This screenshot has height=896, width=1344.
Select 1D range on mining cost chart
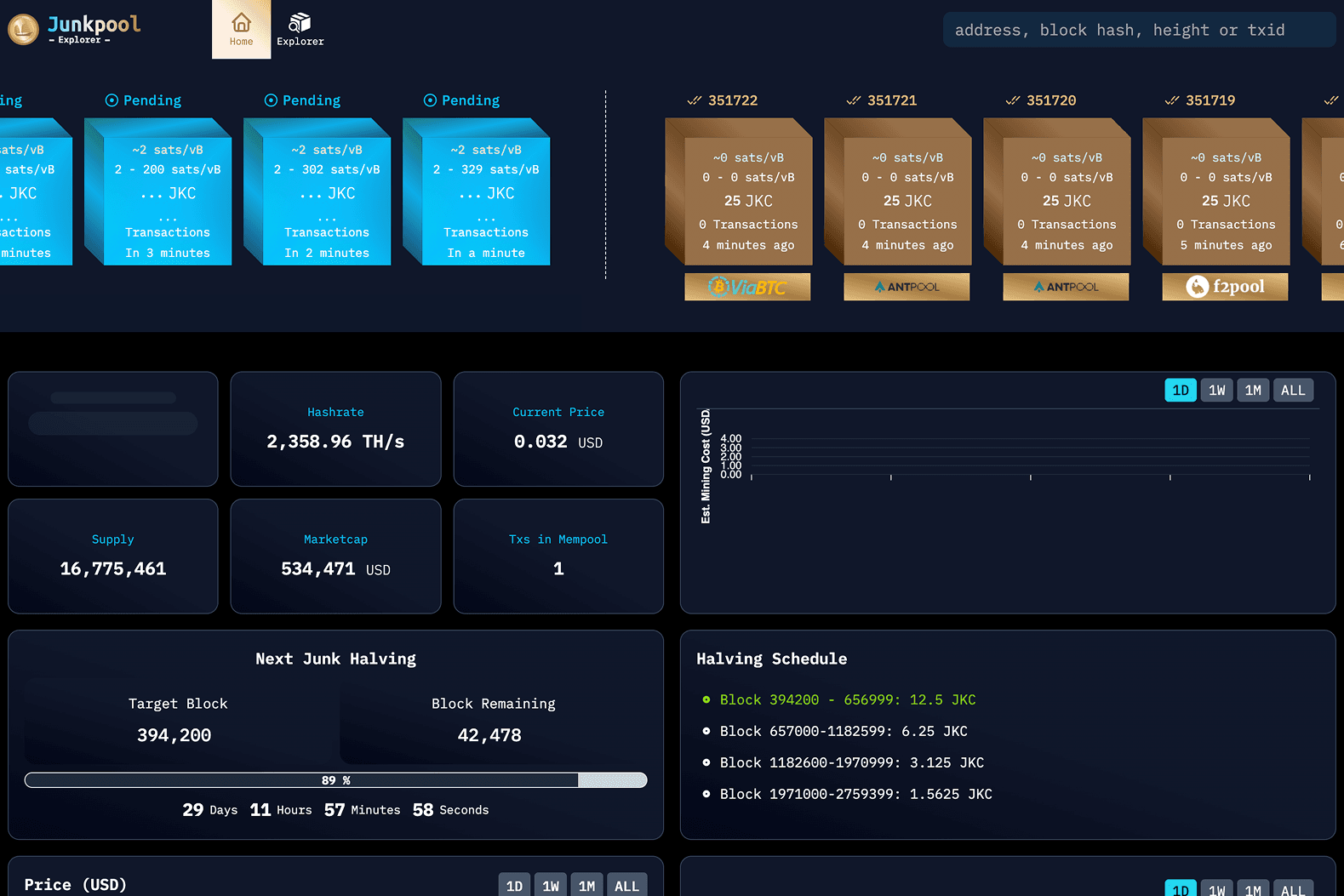pyautogui.click(x=1180, y=390)
